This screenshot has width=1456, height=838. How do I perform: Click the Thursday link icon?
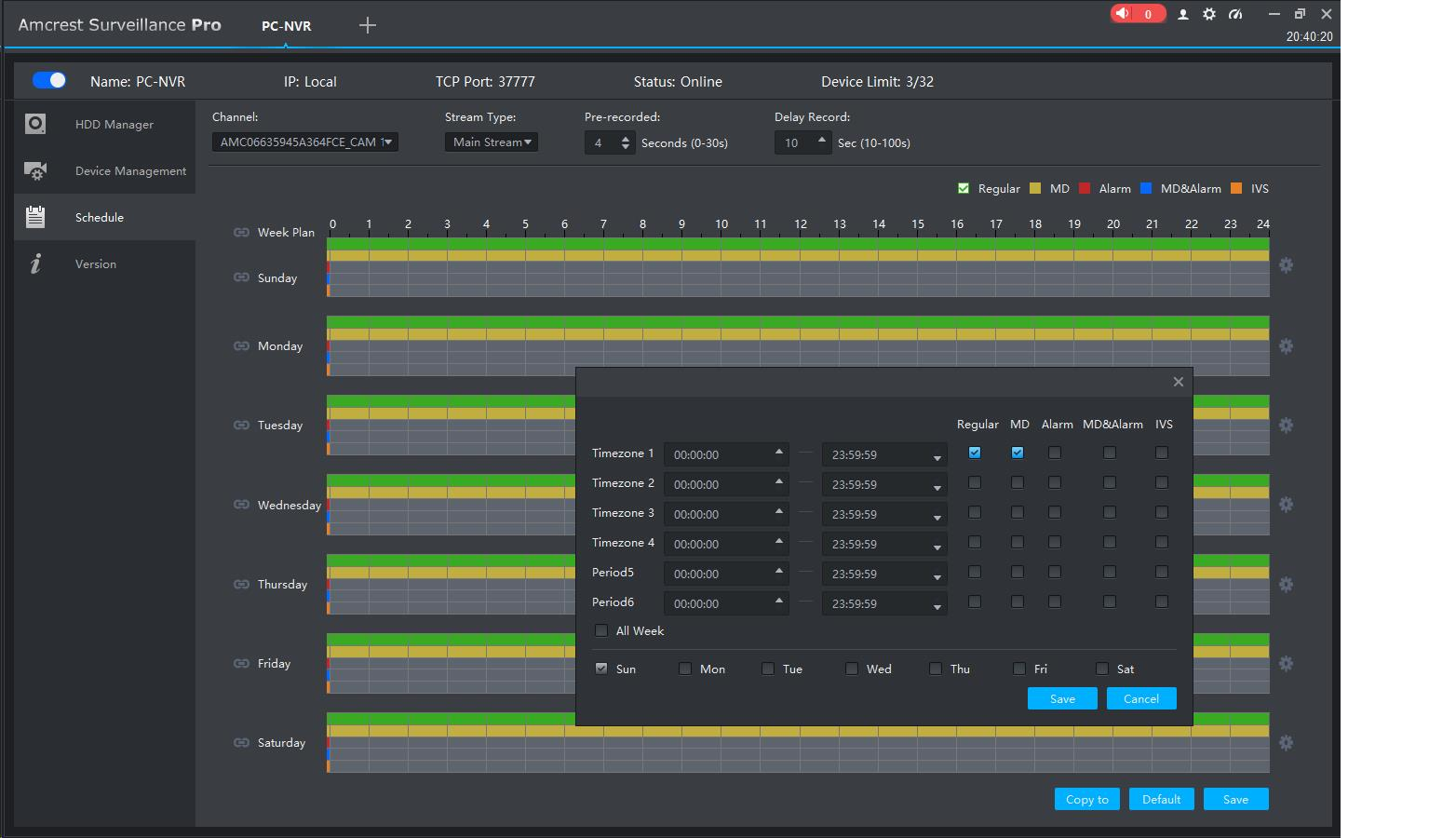pyautogui.click(x=241, y=584)
